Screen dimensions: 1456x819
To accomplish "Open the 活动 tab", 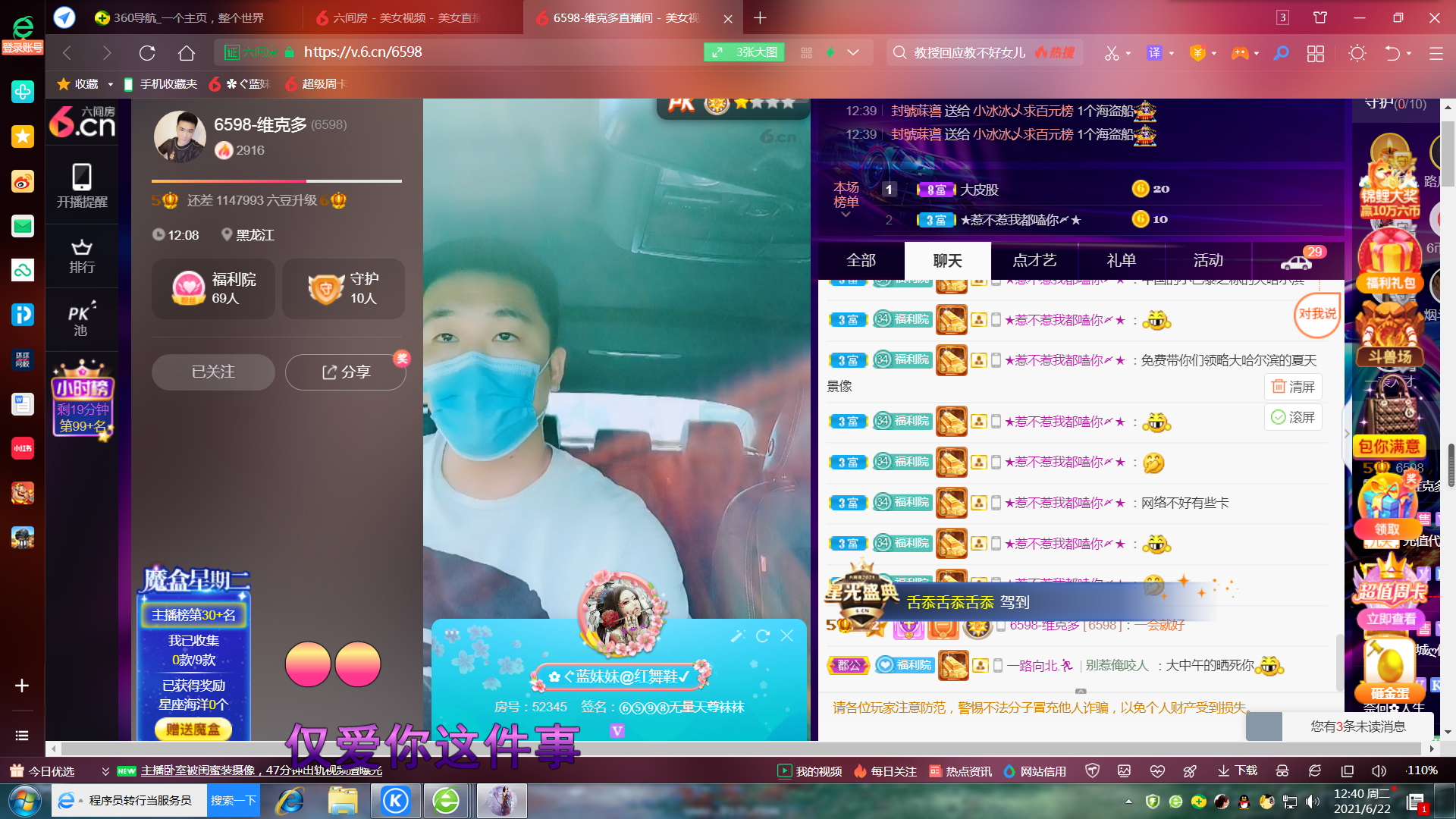I will click(1208, 261).
